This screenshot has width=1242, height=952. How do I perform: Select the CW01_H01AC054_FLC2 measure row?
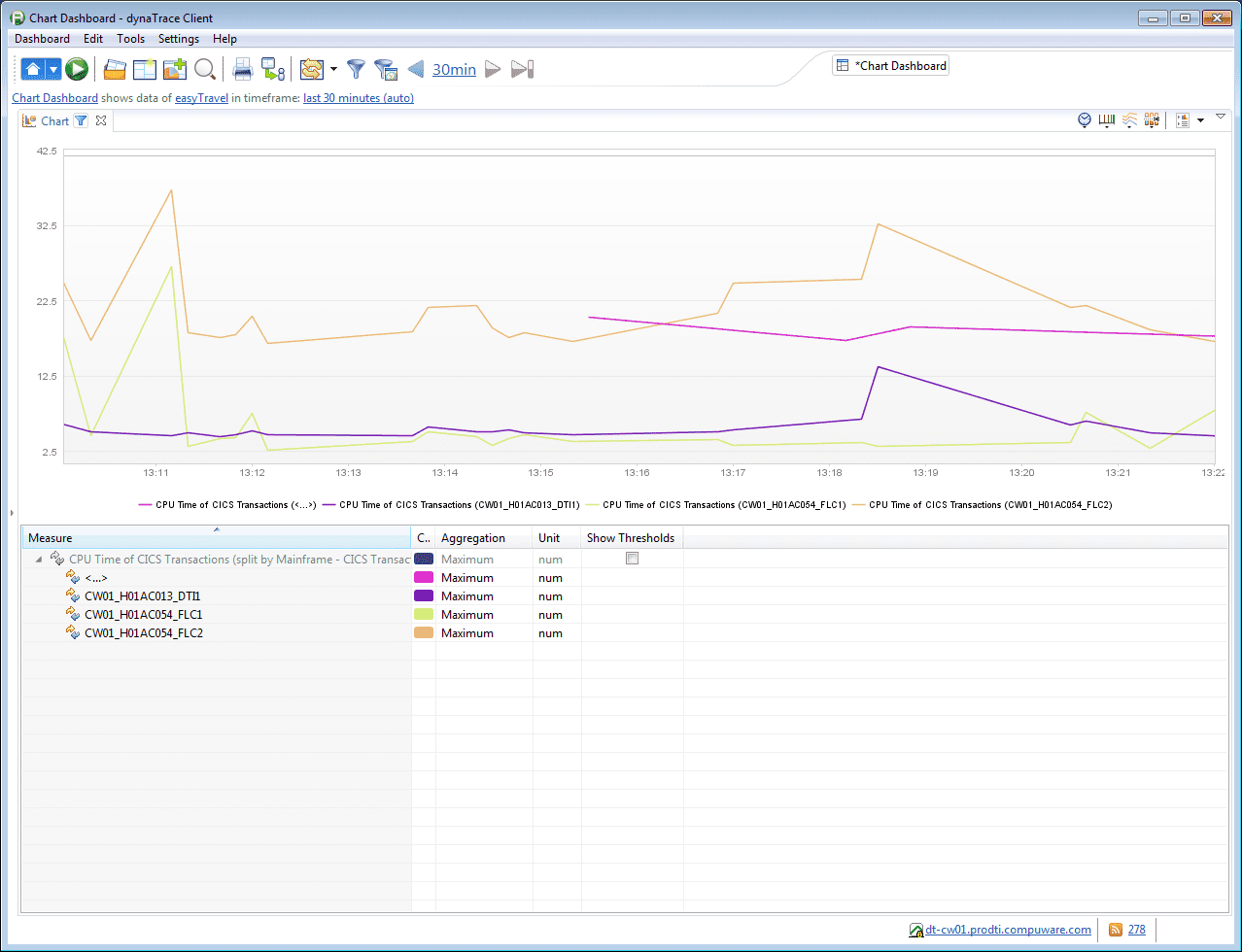[x=624, y=632]
